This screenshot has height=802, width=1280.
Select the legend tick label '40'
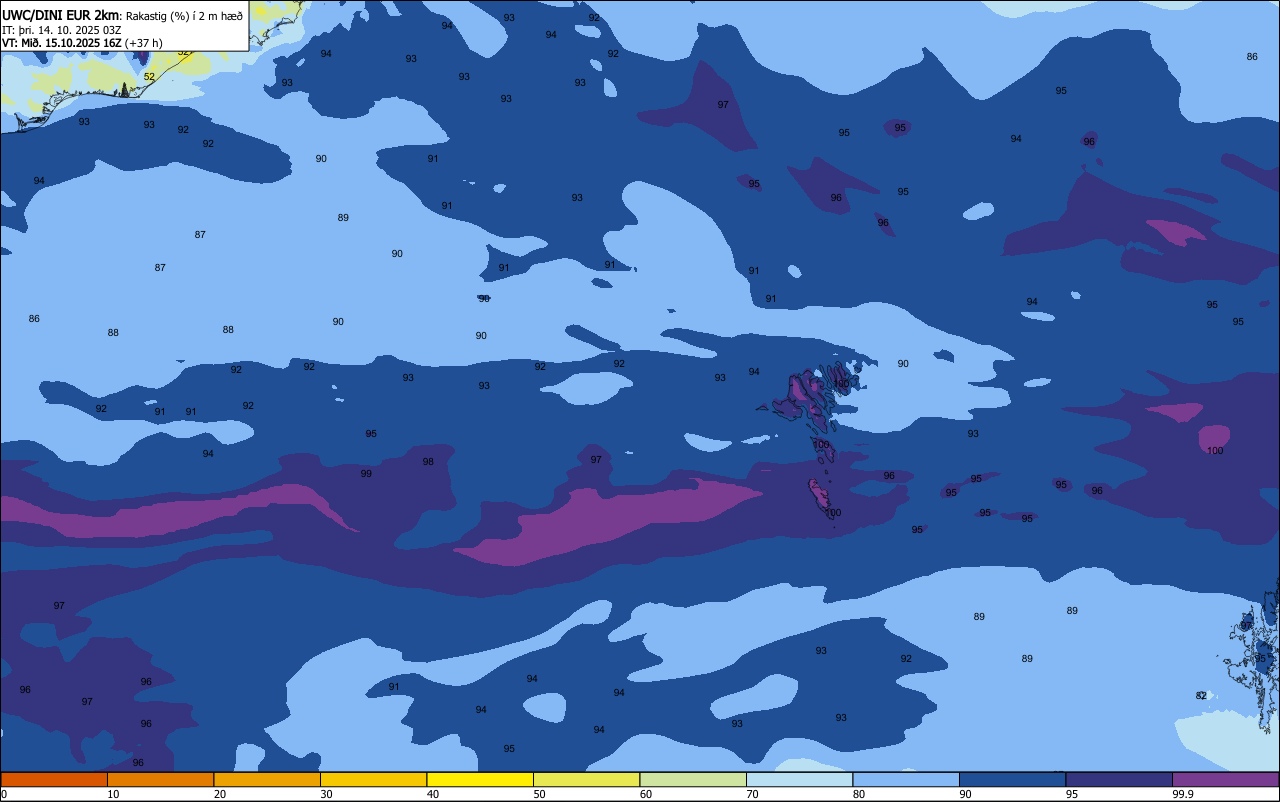pos(433,794)
